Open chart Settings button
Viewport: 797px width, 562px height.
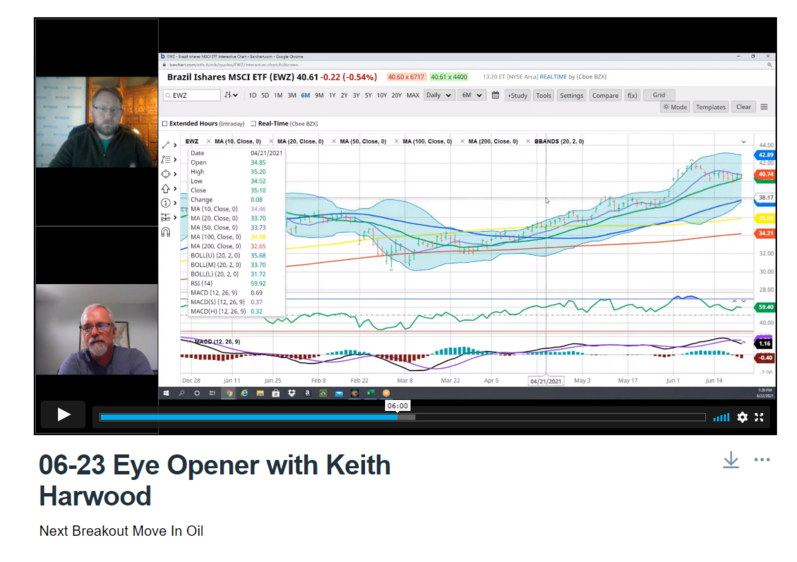click(x=571, y=96)
